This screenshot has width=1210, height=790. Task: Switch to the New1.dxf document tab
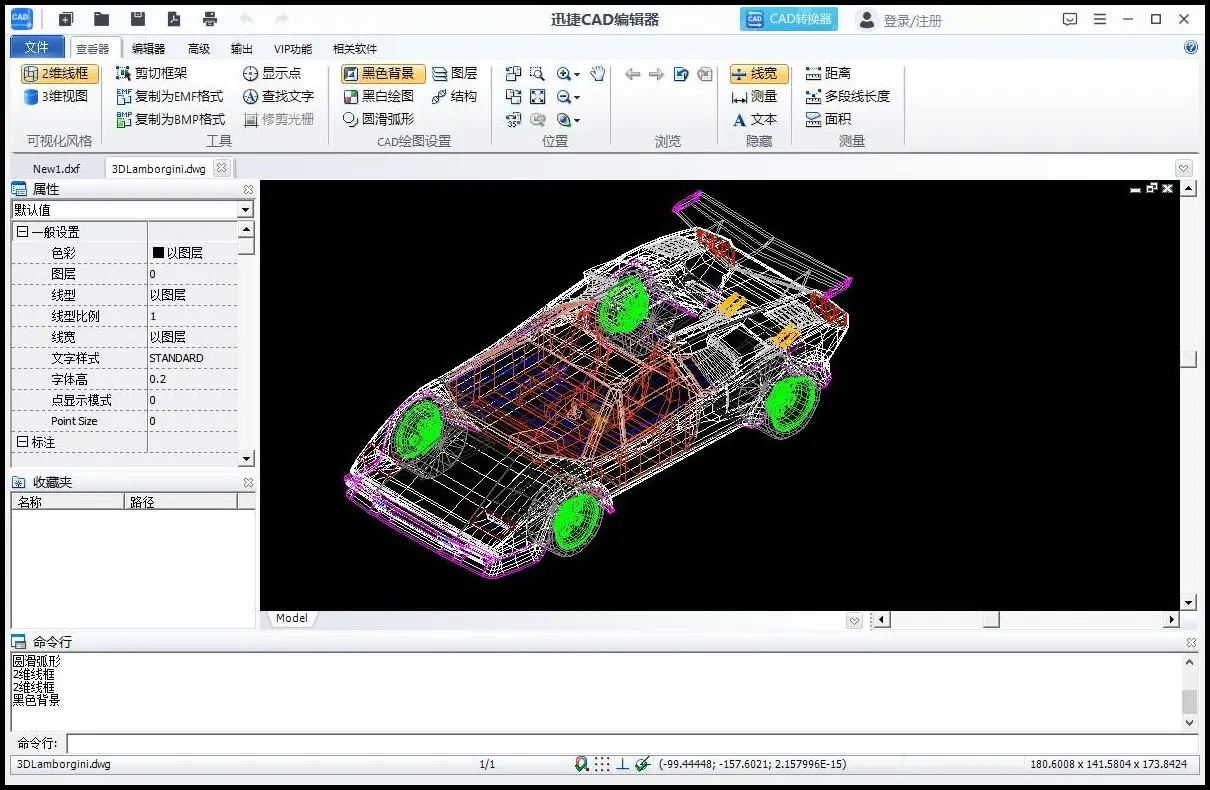(56, 169)
